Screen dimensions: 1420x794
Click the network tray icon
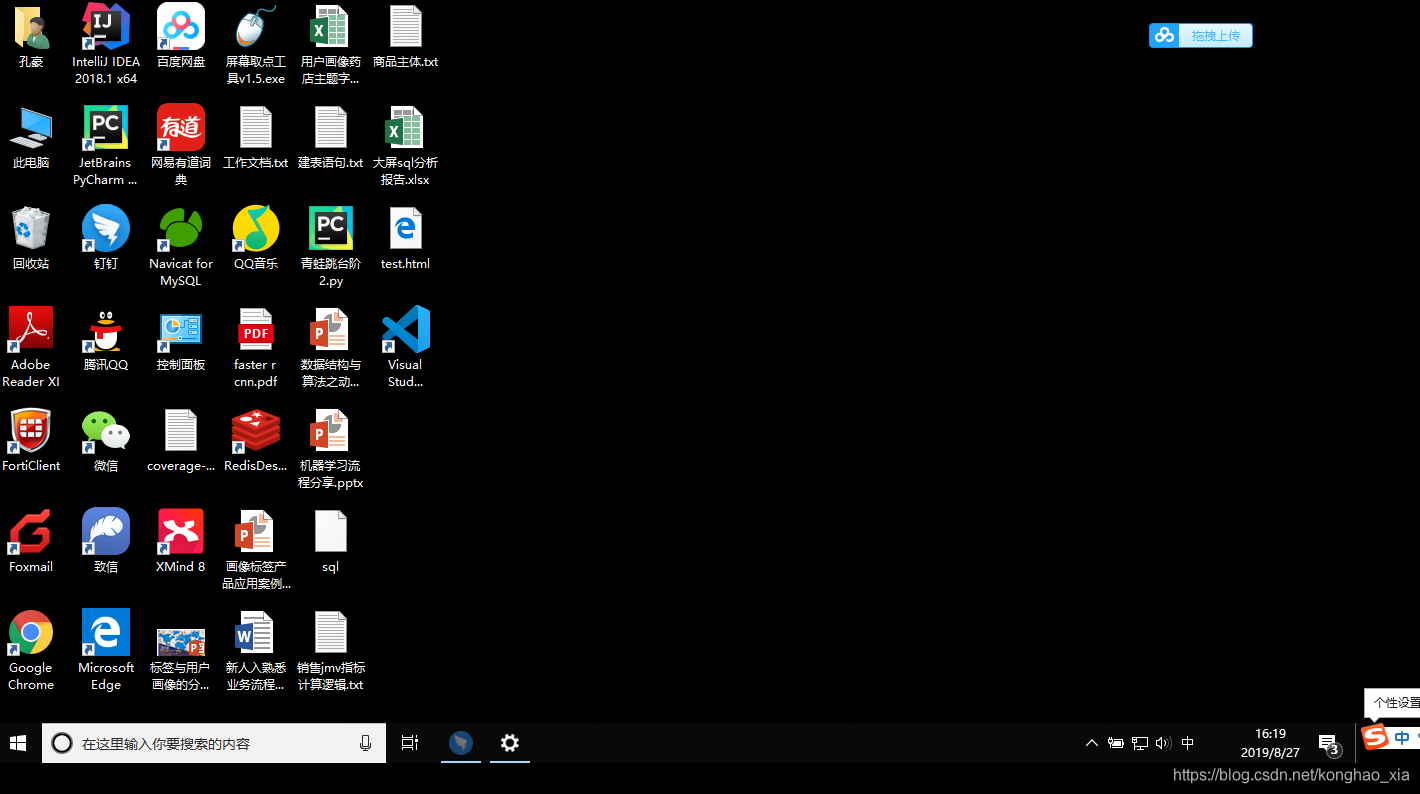pyautogui.click(x=1140, y=743)
